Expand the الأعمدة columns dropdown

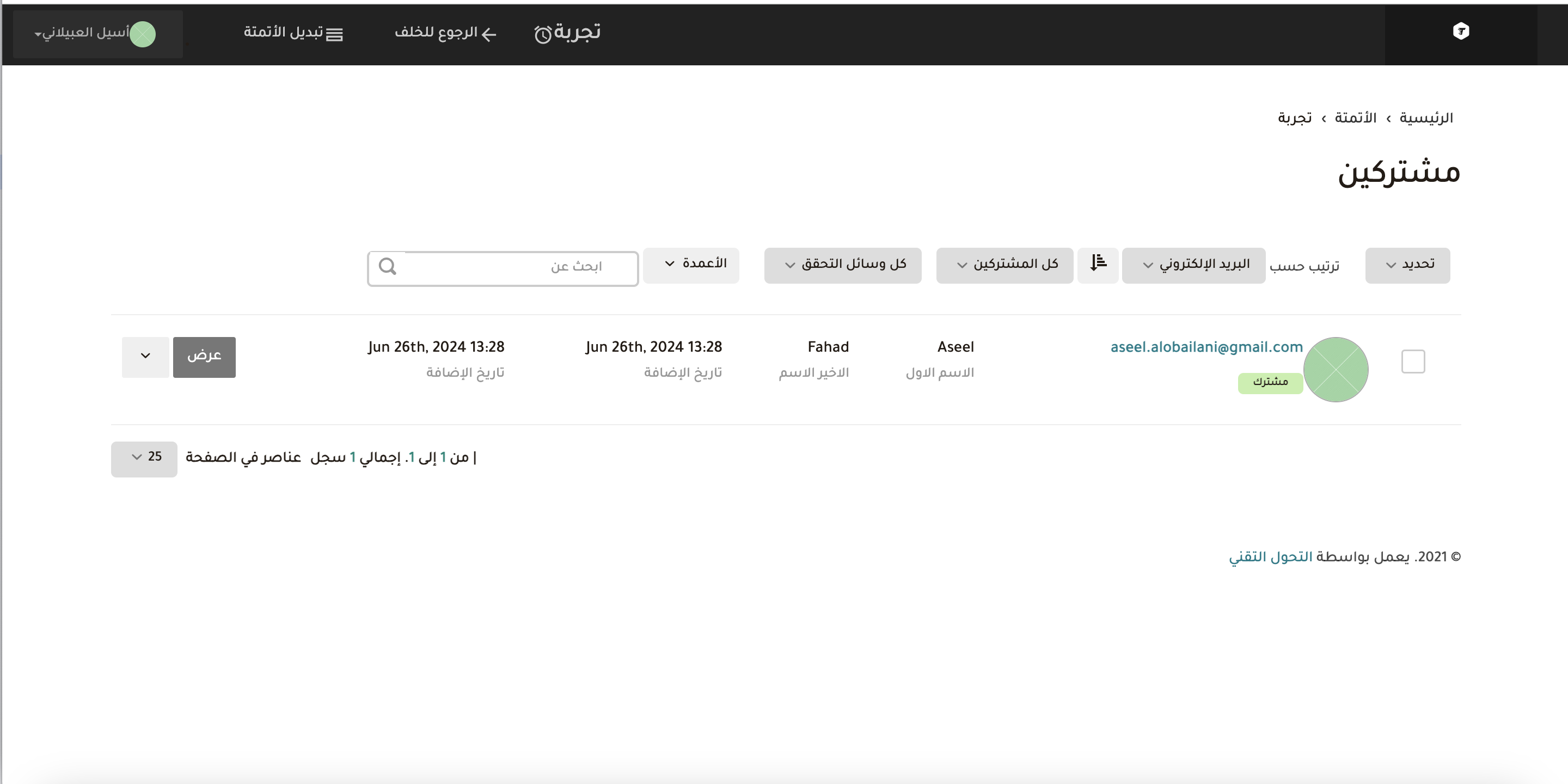tap(691, 265)
